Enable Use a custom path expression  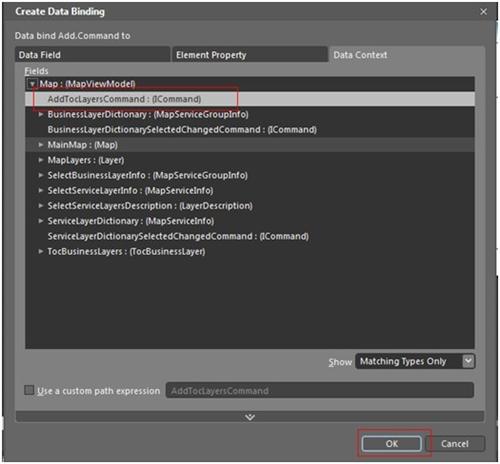pyautogui.click(x=29, y=390)
